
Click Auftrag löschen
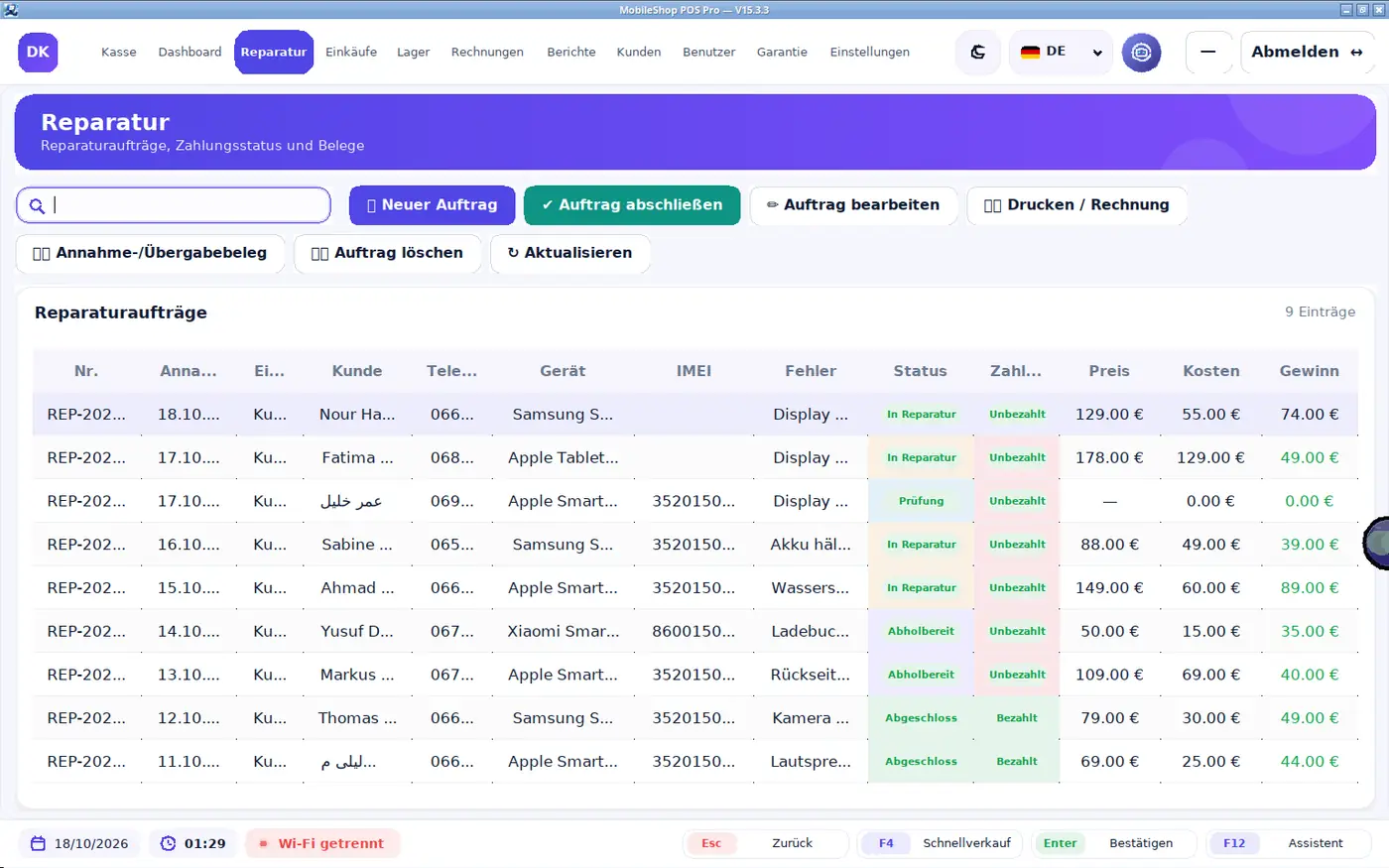tap(387, 253)
